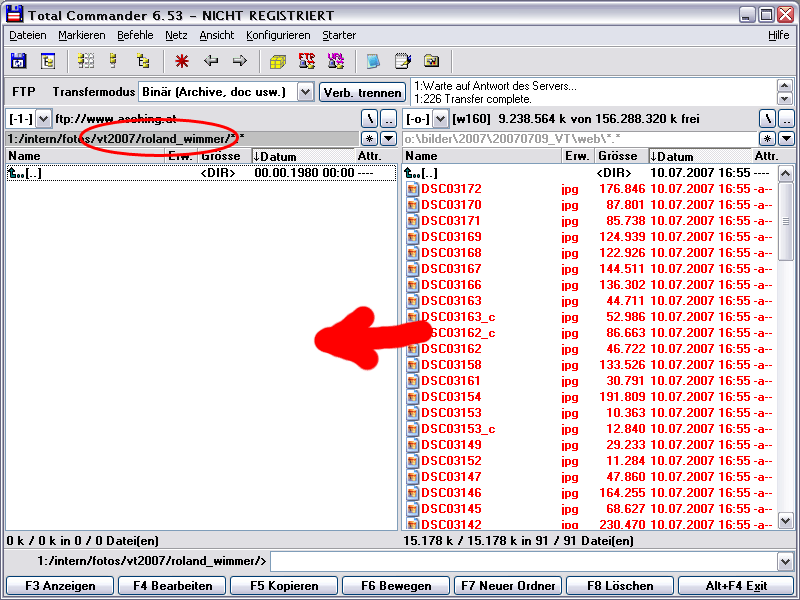Click the last yellow folder toolbar icon

click(x=432, y=61)
